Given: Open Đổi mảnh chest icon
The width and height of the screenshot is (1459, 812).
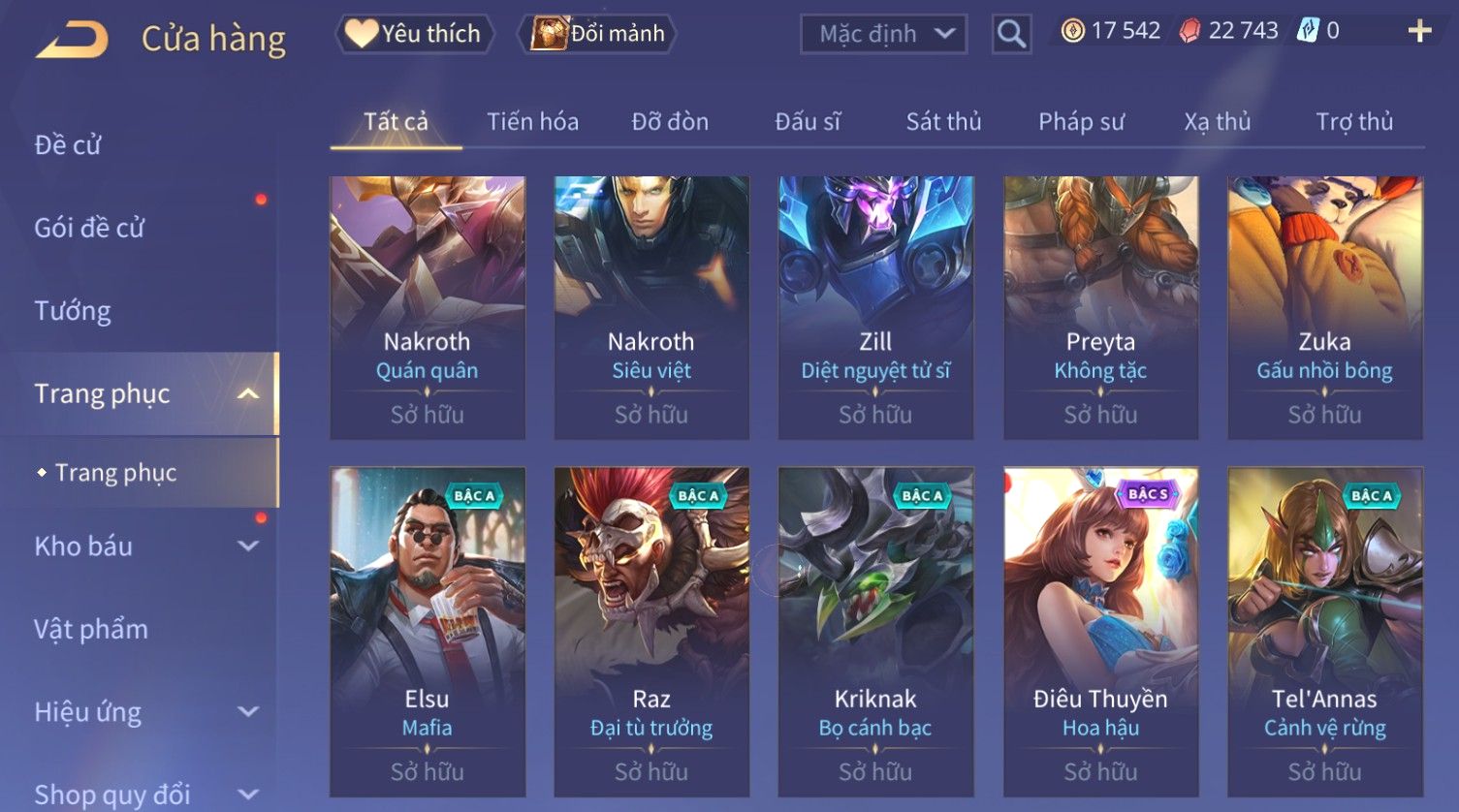Looking at the screenshot, I should 597,34.
